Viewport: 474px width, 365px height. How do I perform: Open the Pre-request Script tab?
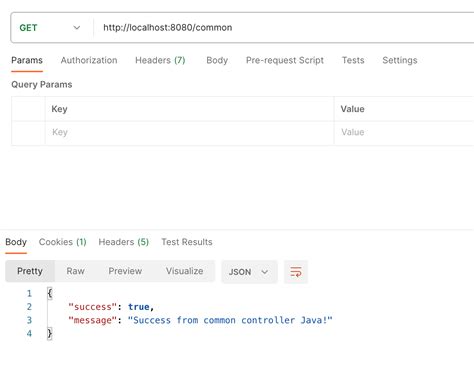(285, 60)
